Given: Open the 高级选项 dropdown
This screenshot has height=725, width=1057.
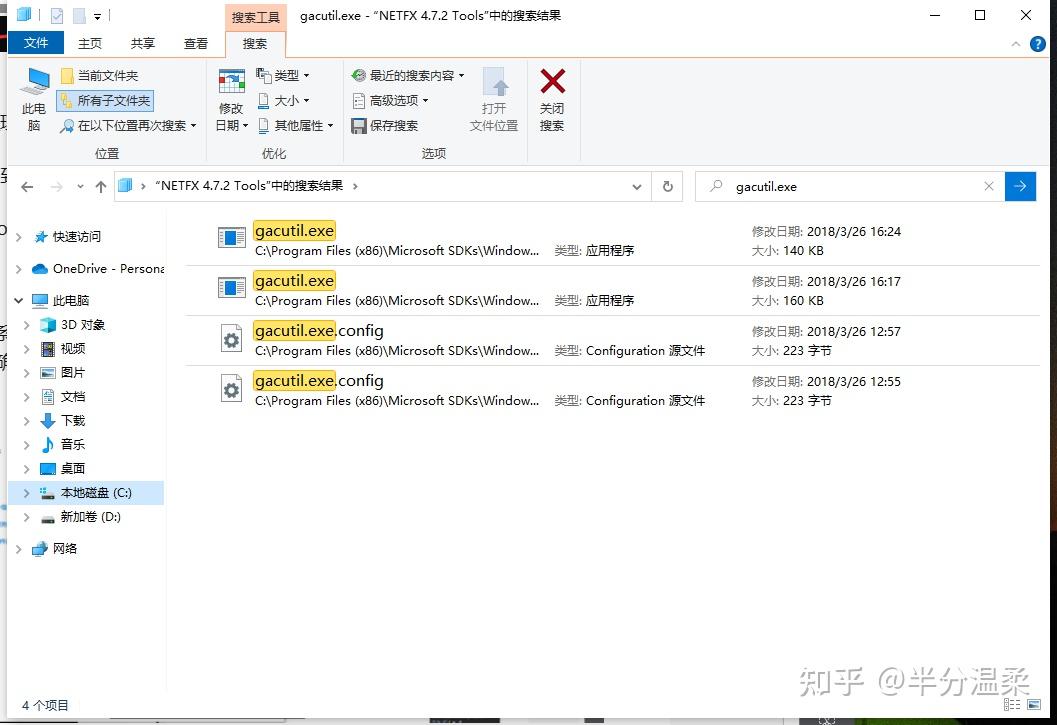Looking at the screenshot, I should (390, 100).
